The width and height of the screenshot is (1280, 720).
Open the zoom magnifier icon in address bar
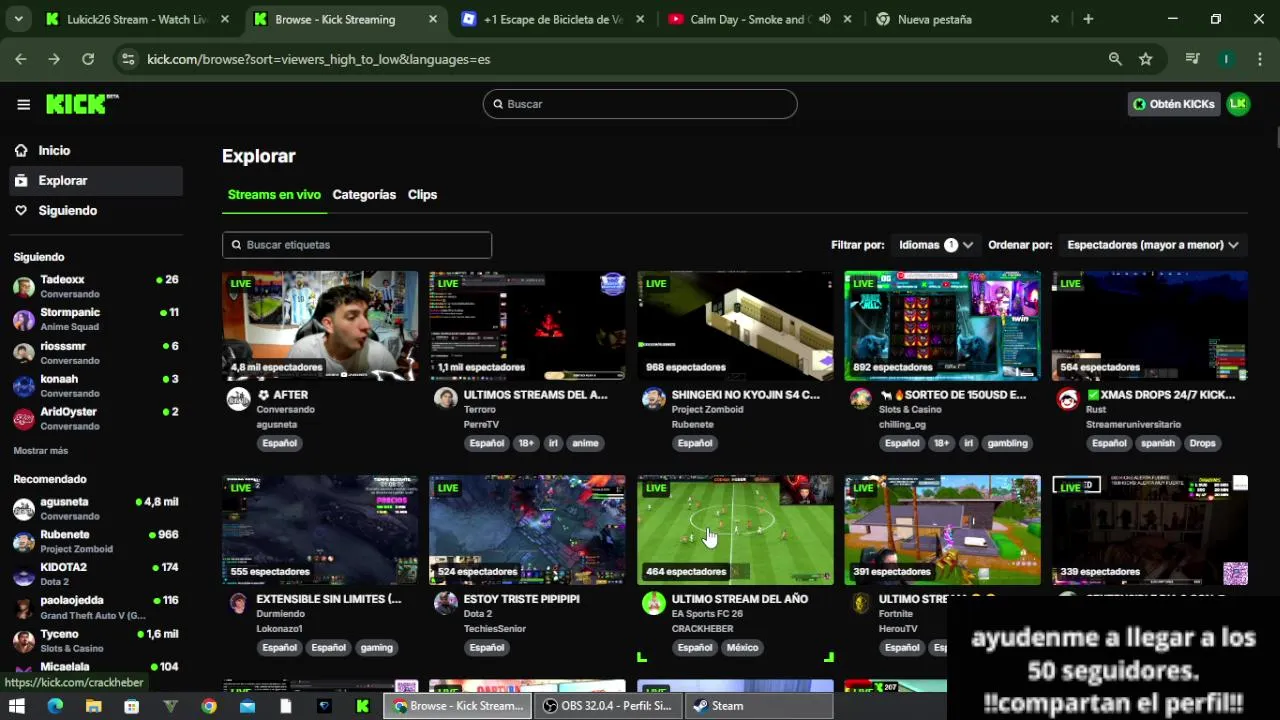tap(1115, 59)
